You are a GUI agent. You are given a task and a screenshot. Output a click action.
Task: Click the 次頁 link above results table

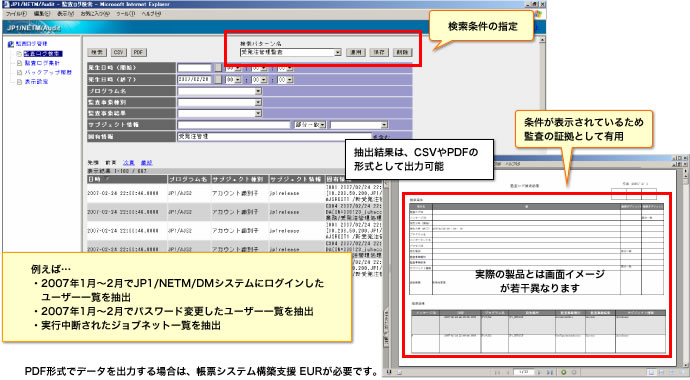[128, 163]
